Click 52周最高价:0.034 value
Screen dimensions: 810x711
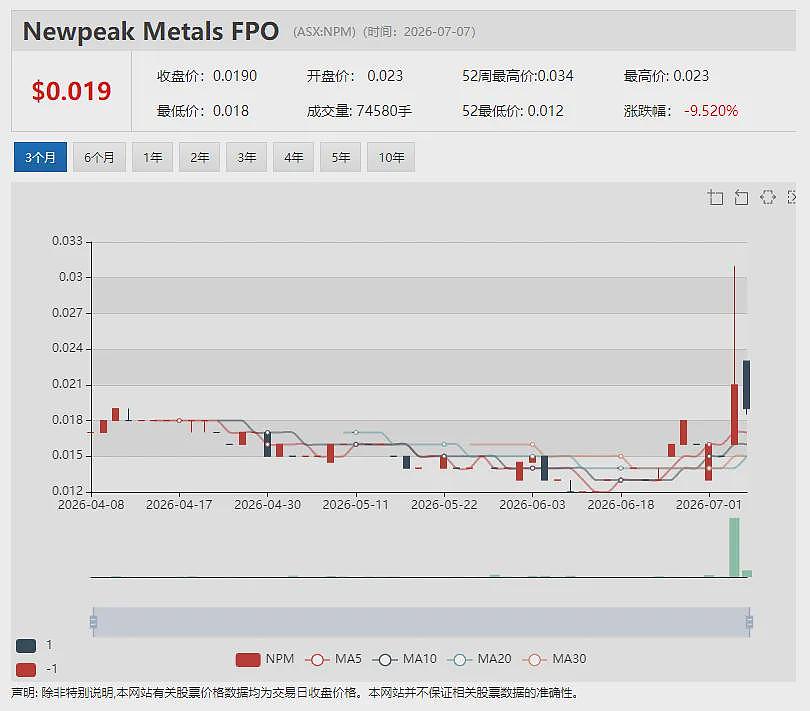518,76
